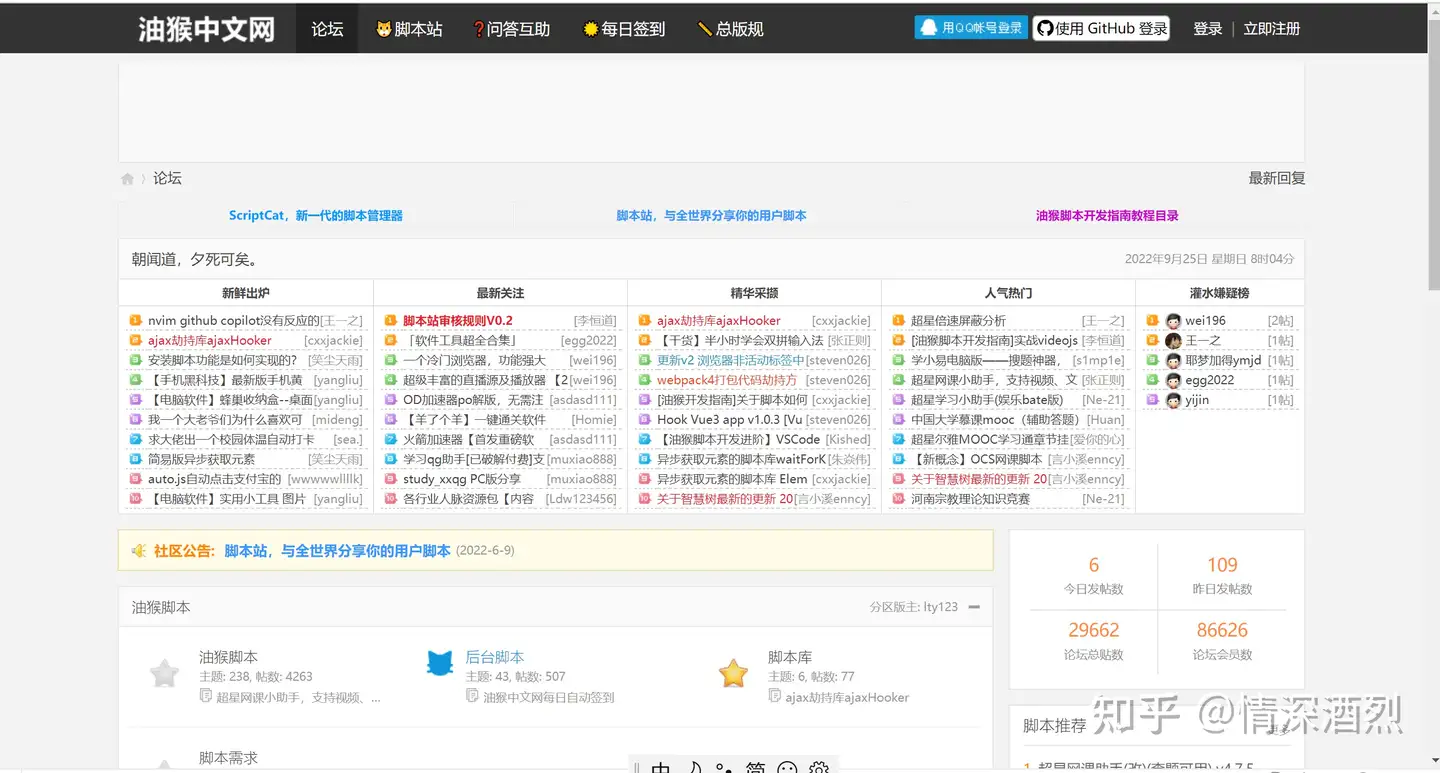Open the ScriptCat 新一代的脚本管理器 link
The height and width of the screenshot is (773, 1440).
tap(316, 215)
